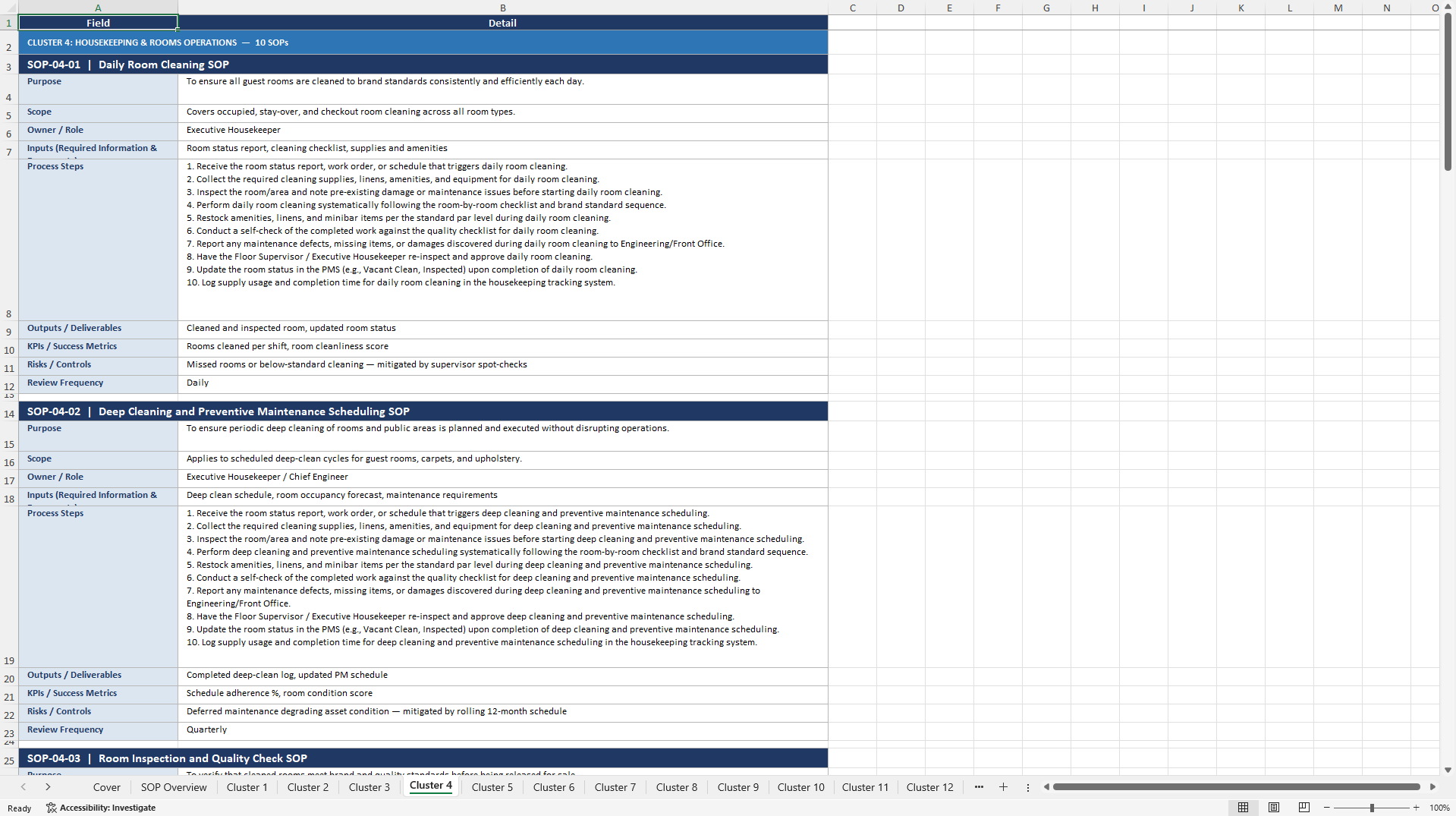Click 'Rooms cleaned per shift' KPI cell
1456x816 pixels.
point(502,347)
